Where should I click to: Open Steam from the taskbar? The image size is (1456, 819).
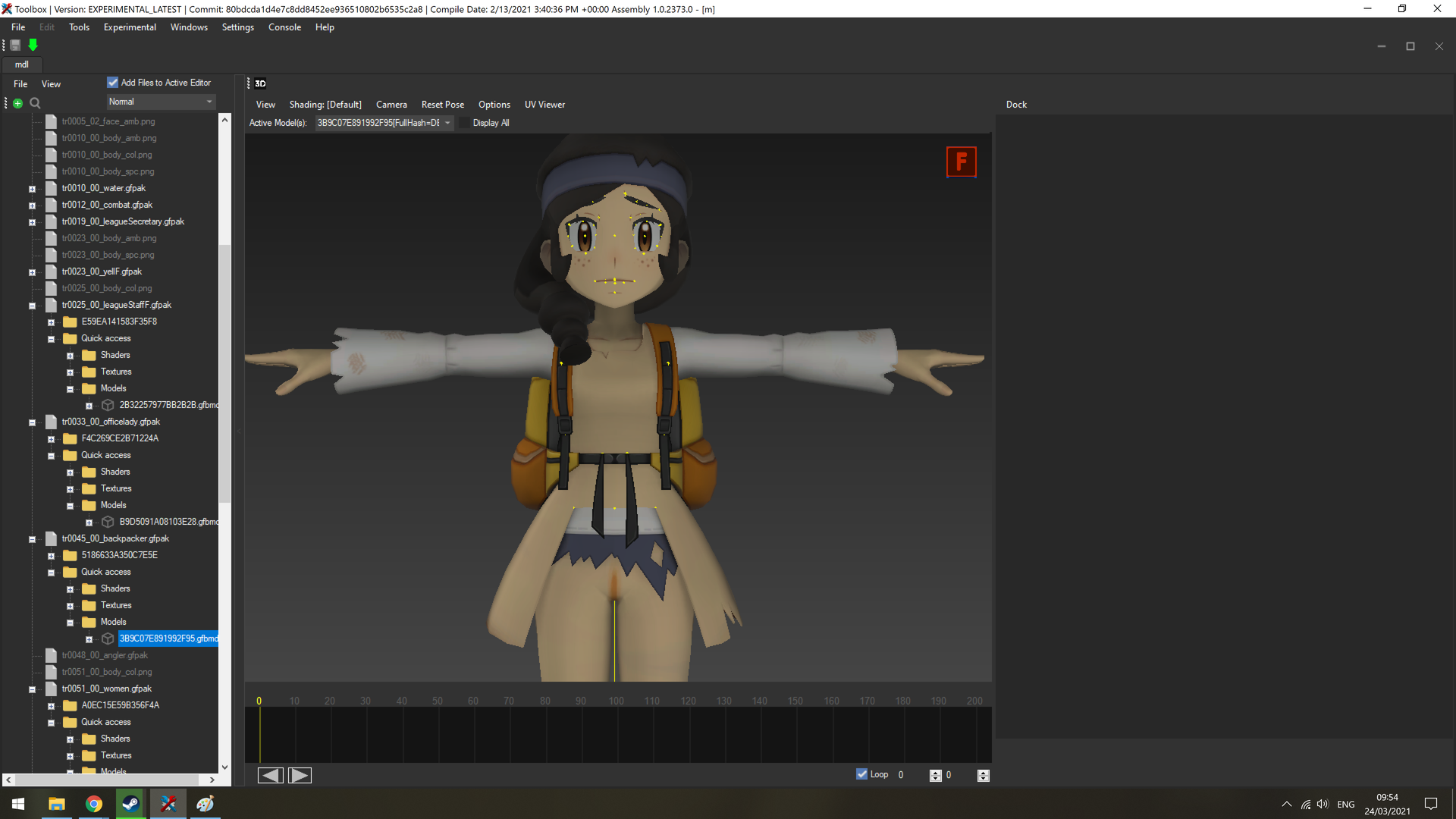[x=131, y=804]
